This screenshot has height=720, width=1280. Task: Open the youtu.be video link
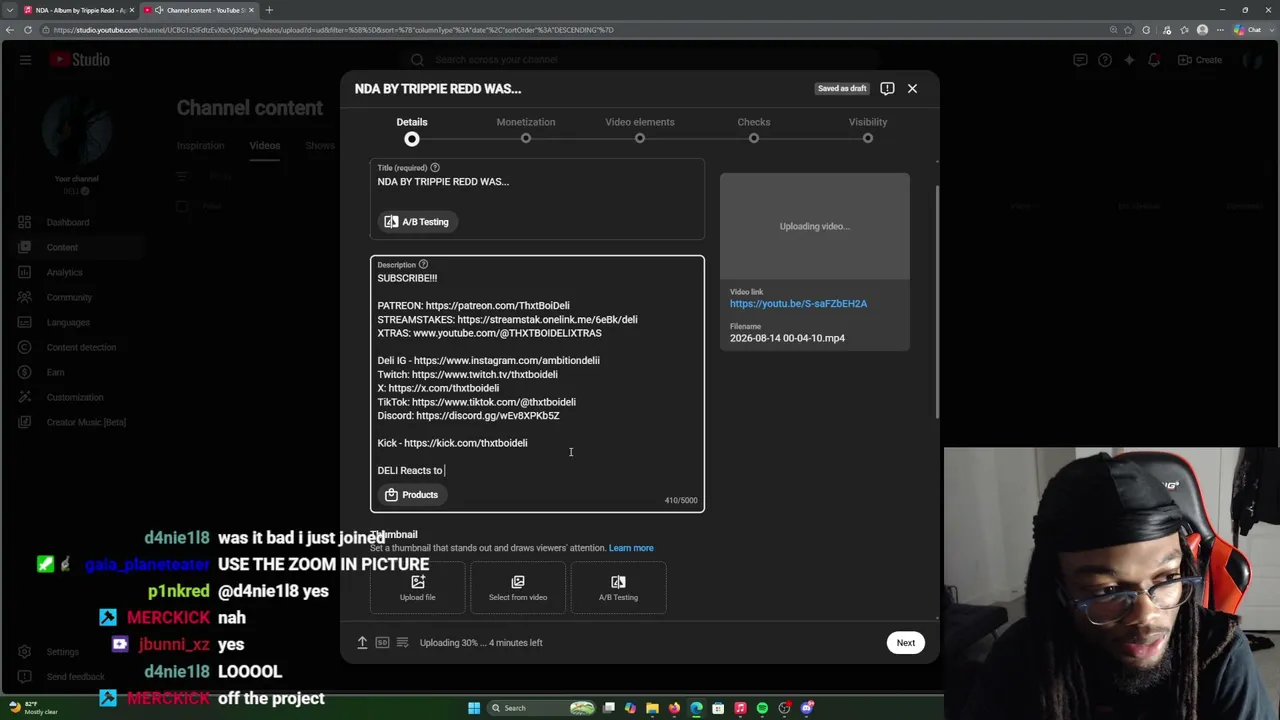coord(798,304)
